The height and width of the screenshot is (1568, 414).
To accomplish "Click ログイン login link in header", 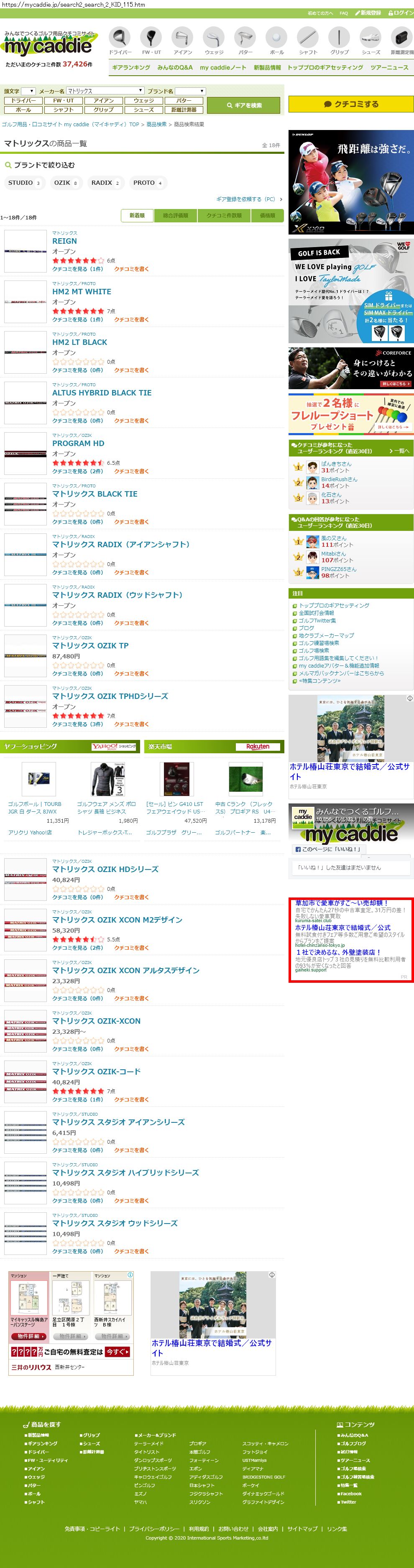I will click(x=401, y=13).
